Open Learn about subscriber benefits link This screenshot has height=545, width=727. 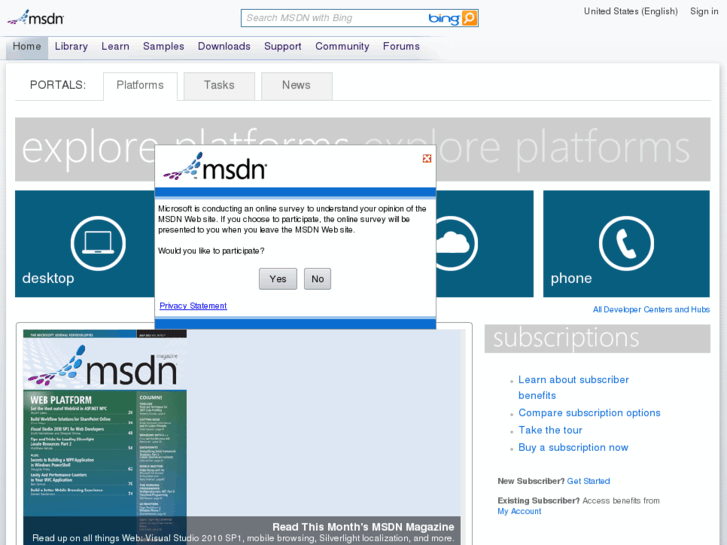[x=574, y=387]
